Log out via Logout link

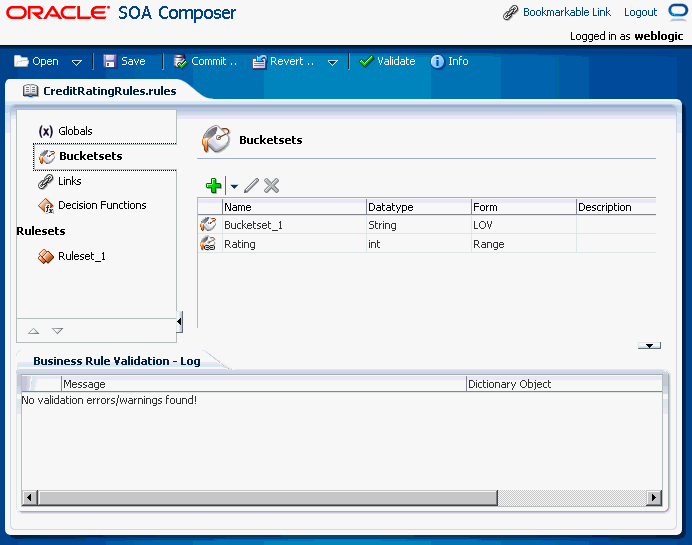coord(640,12)
